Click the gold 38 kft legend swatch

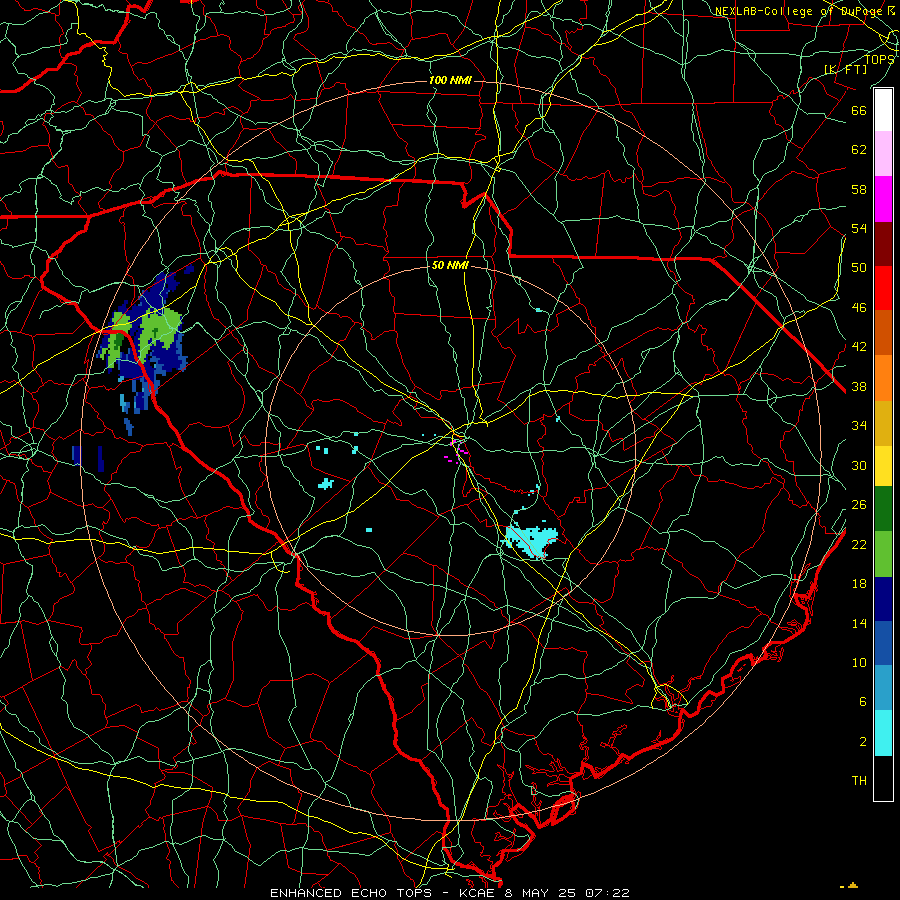coord(883,423)
